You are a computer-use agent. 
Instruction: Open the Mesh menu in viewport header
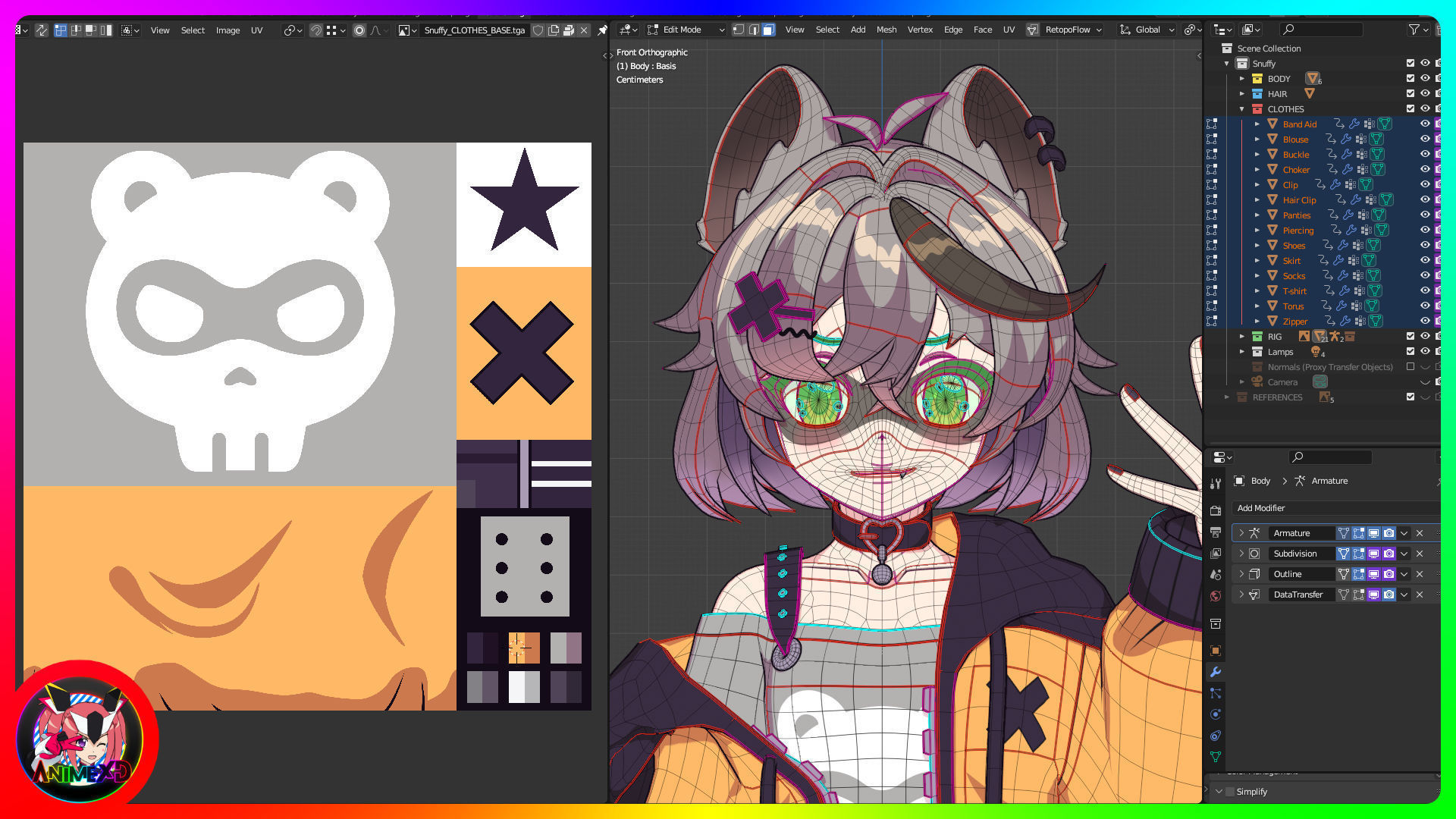point(886,30)
